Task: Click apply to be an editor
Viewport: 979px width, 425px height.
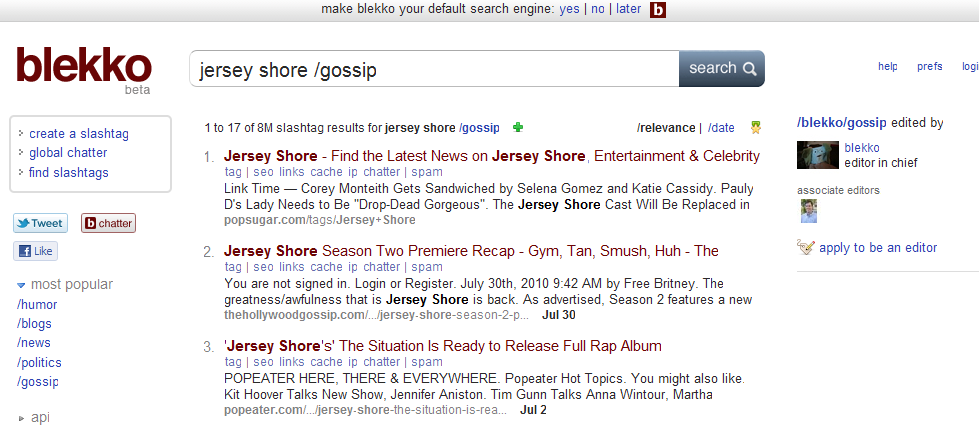Action: click(x=878, y=247)
